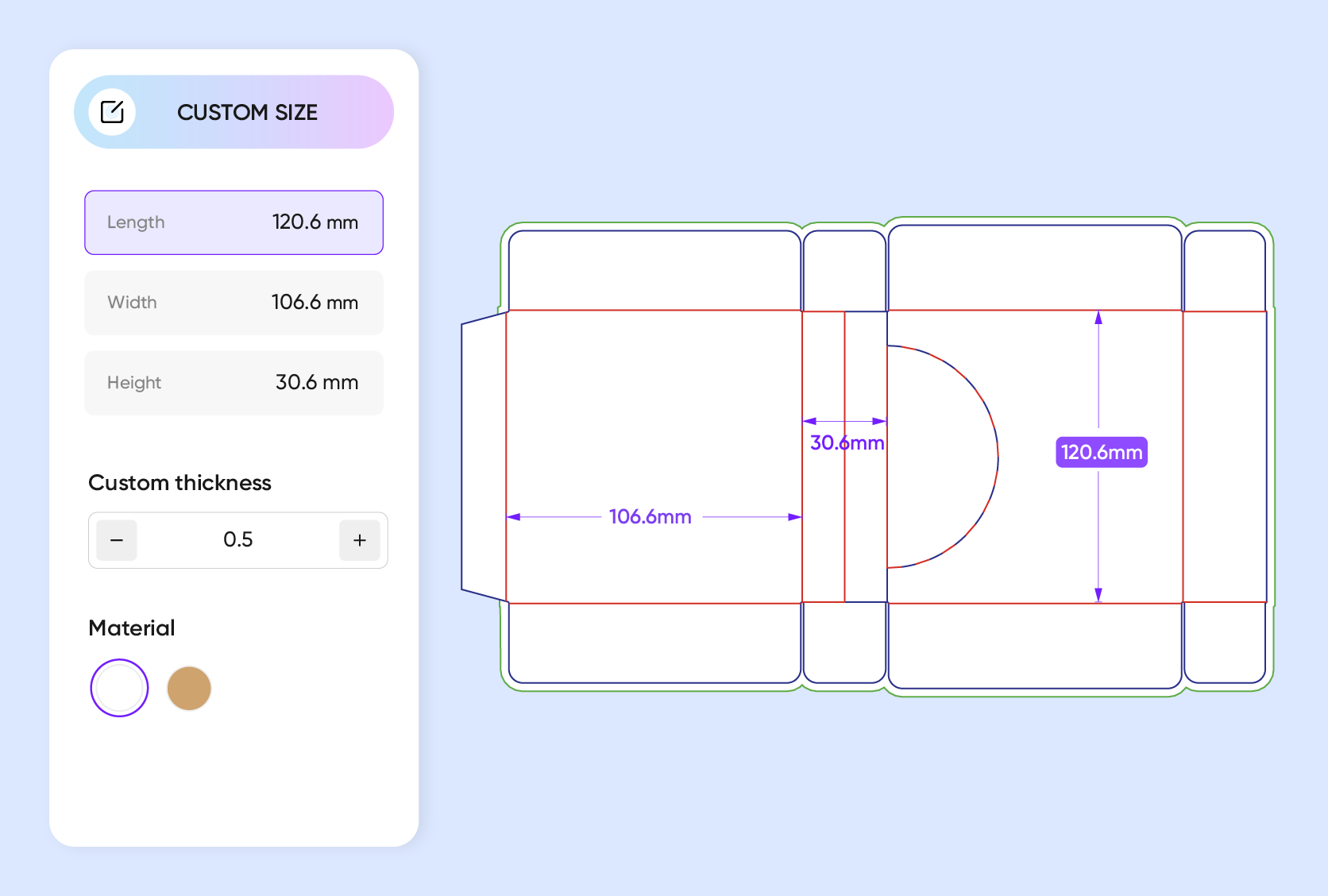
Task: Decrease thickness with the minus button
Action: [x=117, y=540]
